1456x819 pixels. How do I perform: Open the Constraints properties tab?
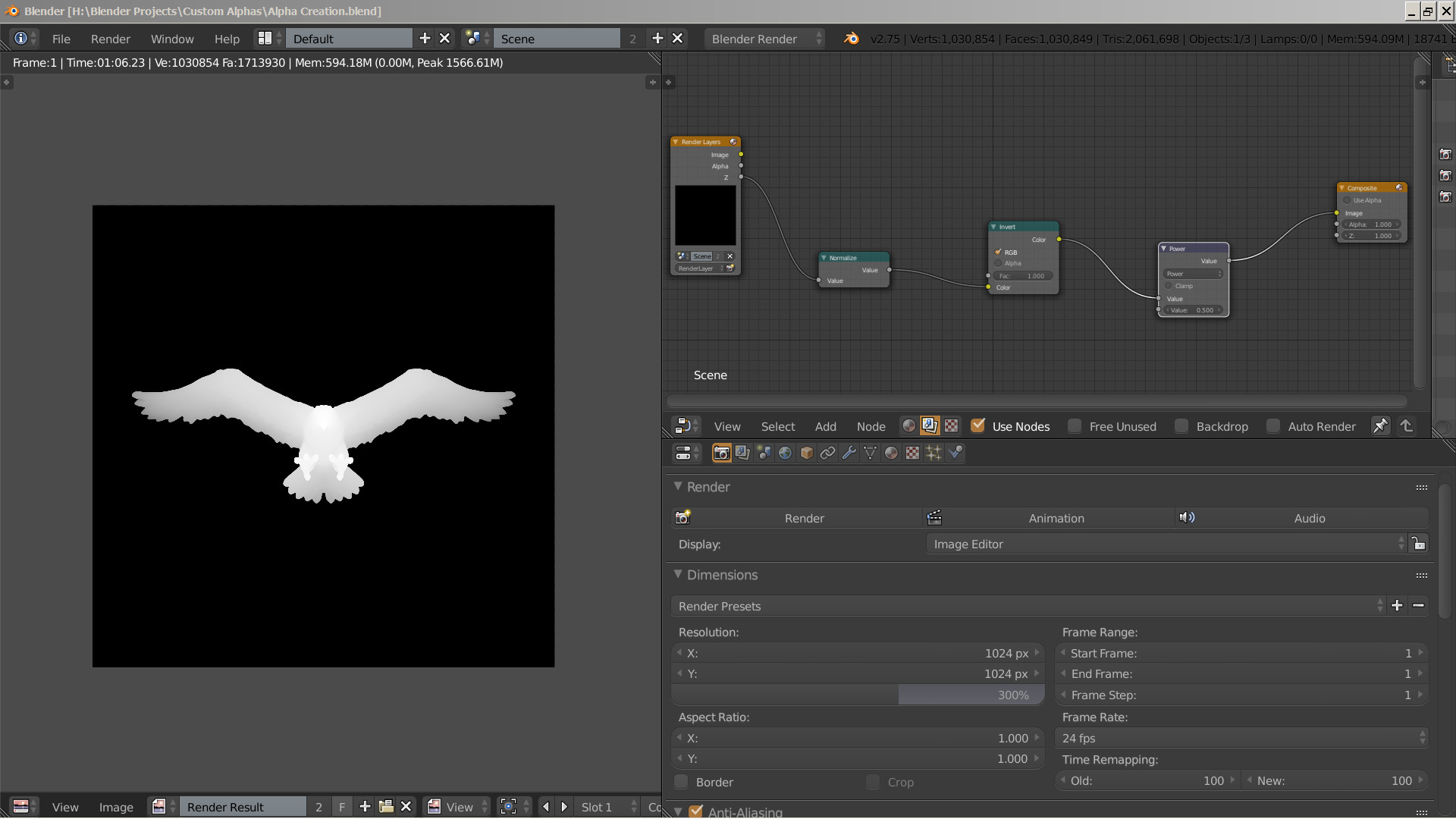(828, 453)
